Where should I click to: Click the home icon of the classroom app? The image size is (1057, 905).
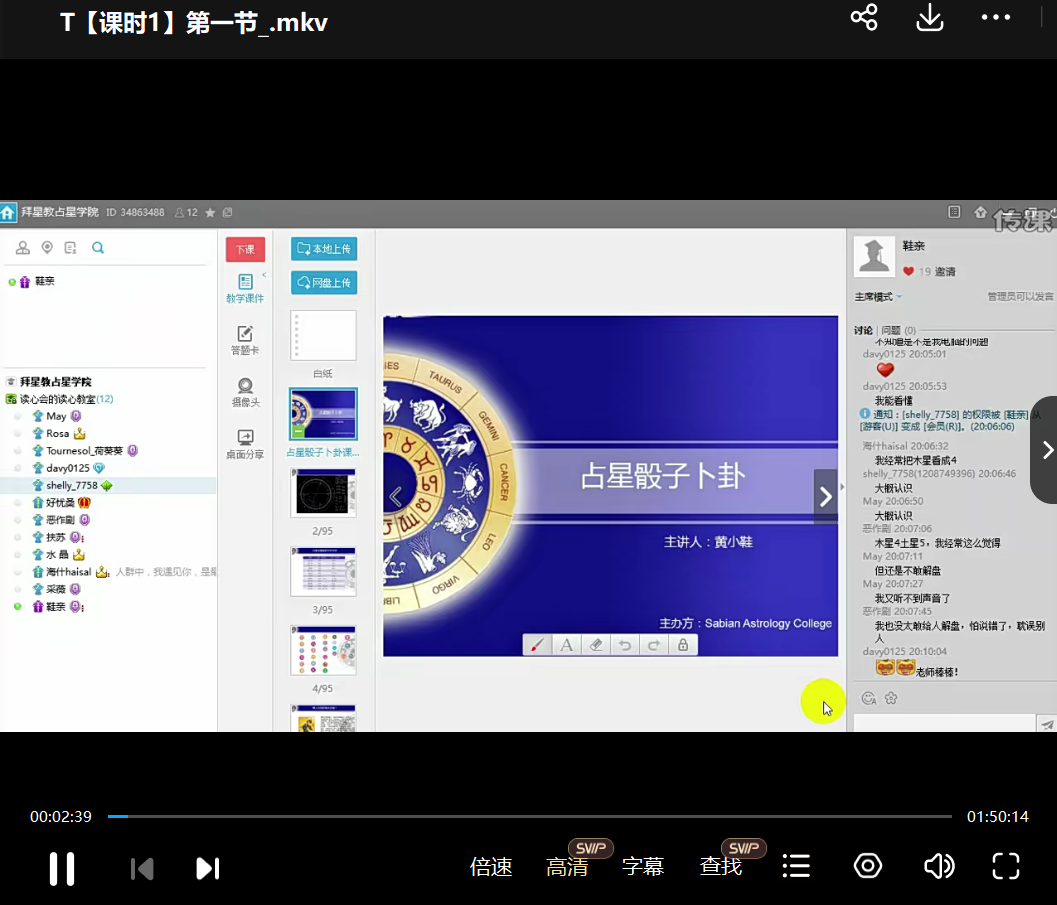coord(7,213)
